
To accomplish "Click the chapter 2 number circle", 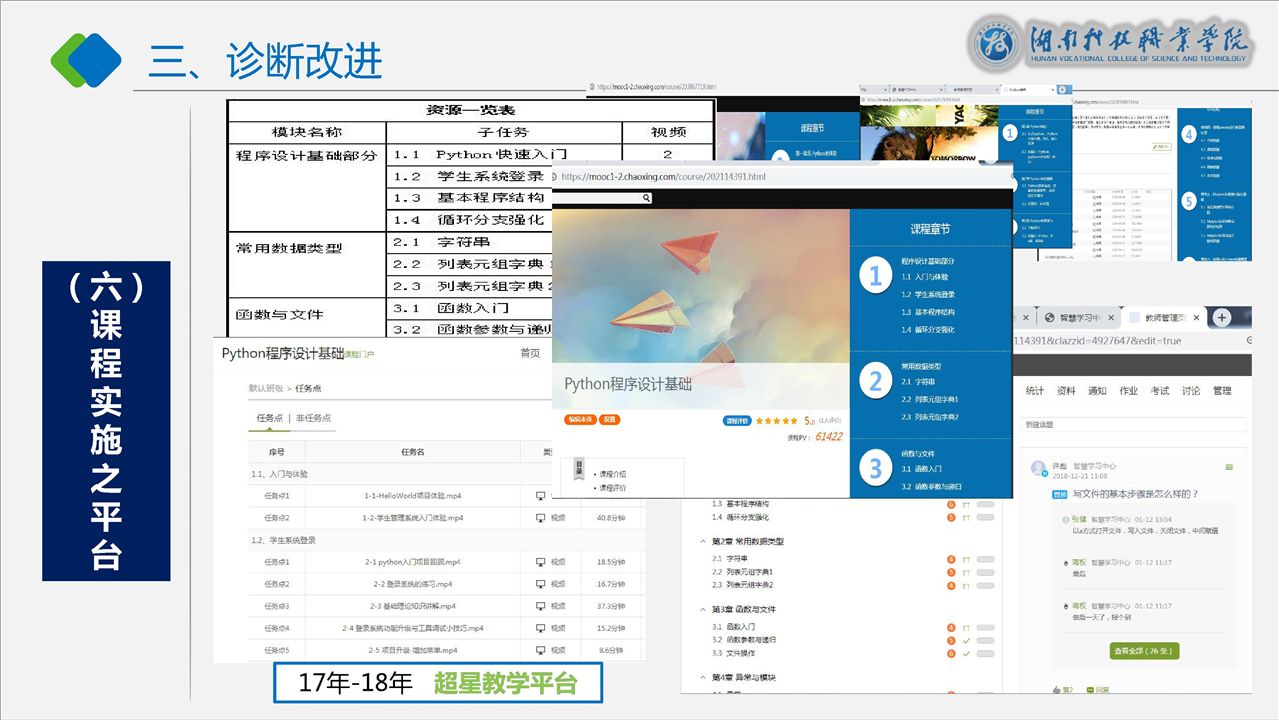I will coord(876,381).
